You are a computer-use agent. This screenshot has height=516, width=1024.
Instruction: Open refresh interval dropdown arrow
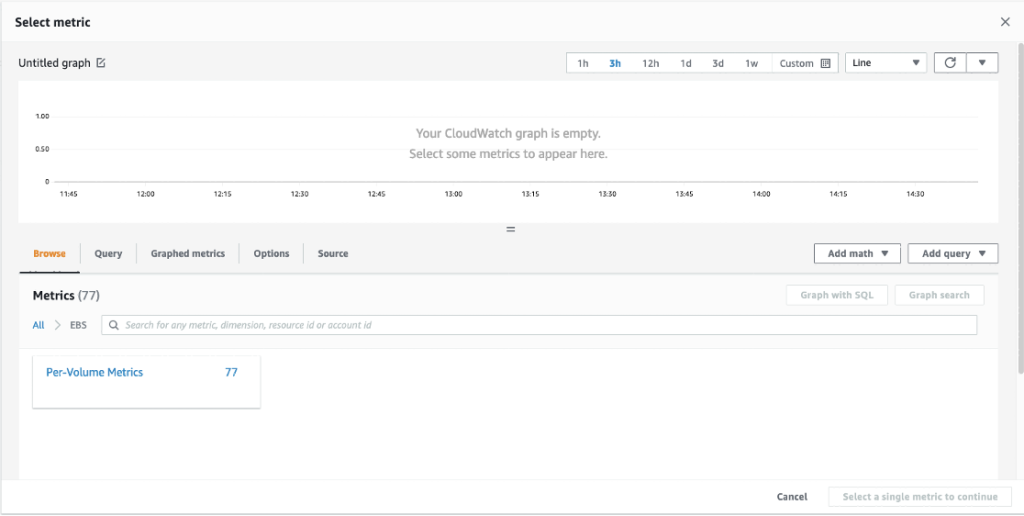(x=982, y=63)
